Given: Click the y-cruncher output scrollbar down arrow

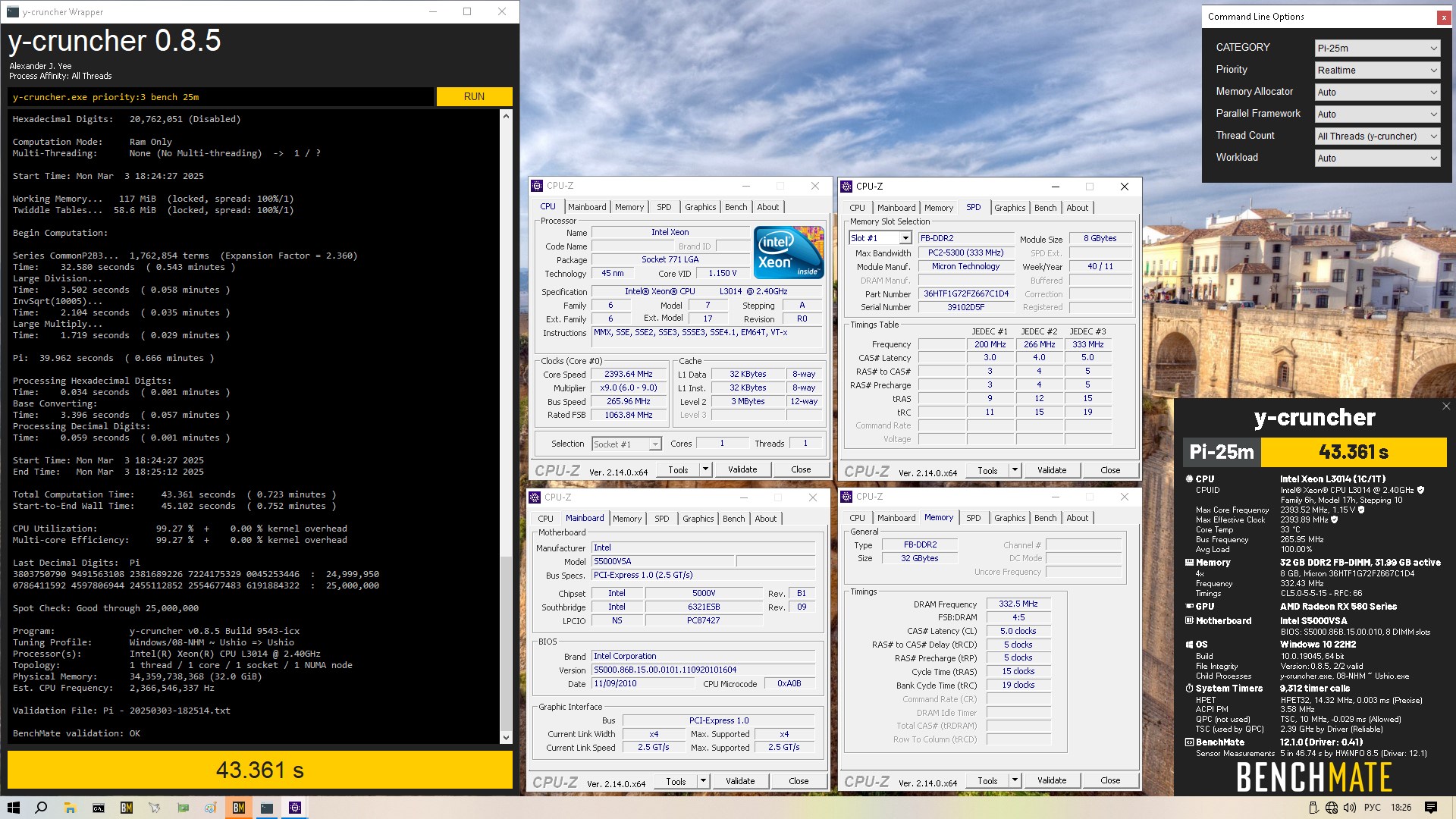Looking at the screenshot, I should pyautogui.click(x=506, y=737).
